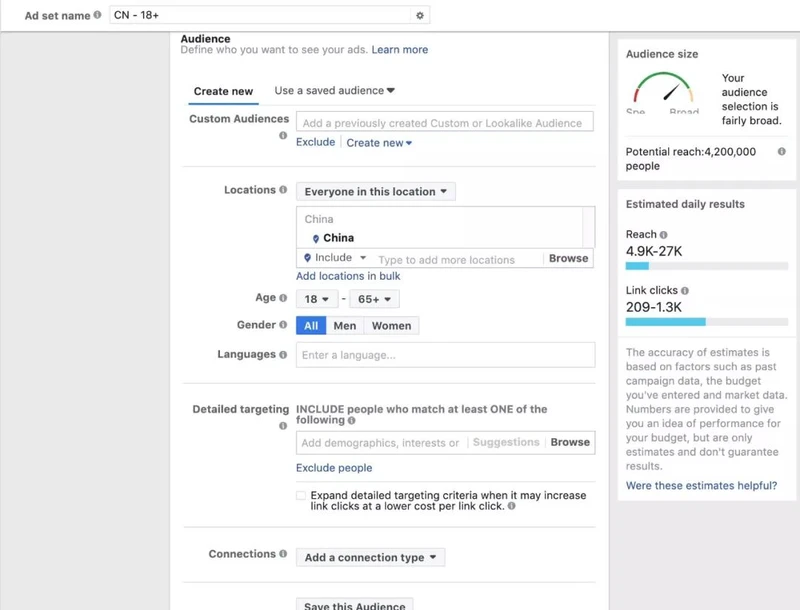Click info icon next to Ad set name
Viewport: 800px width, 610px height.
point(97,15)
